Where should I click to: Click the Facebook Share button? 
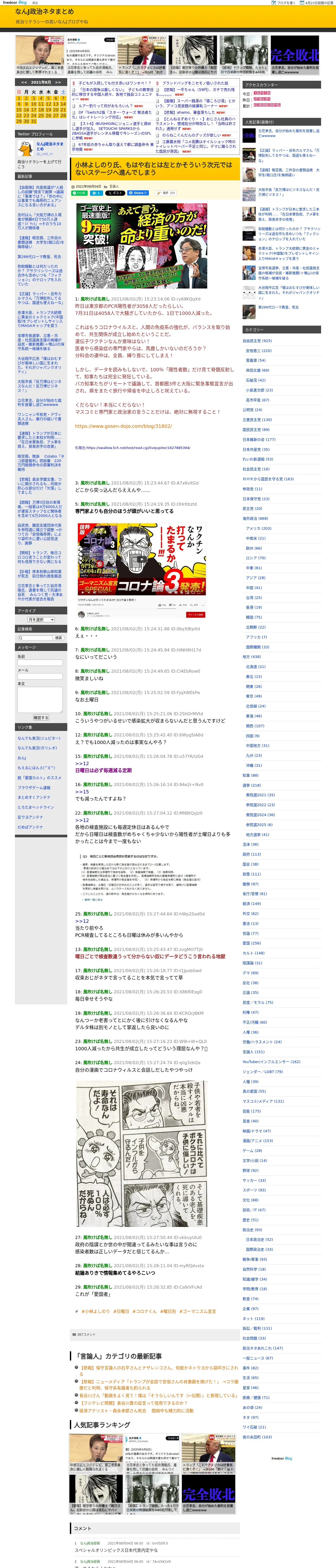138,193
